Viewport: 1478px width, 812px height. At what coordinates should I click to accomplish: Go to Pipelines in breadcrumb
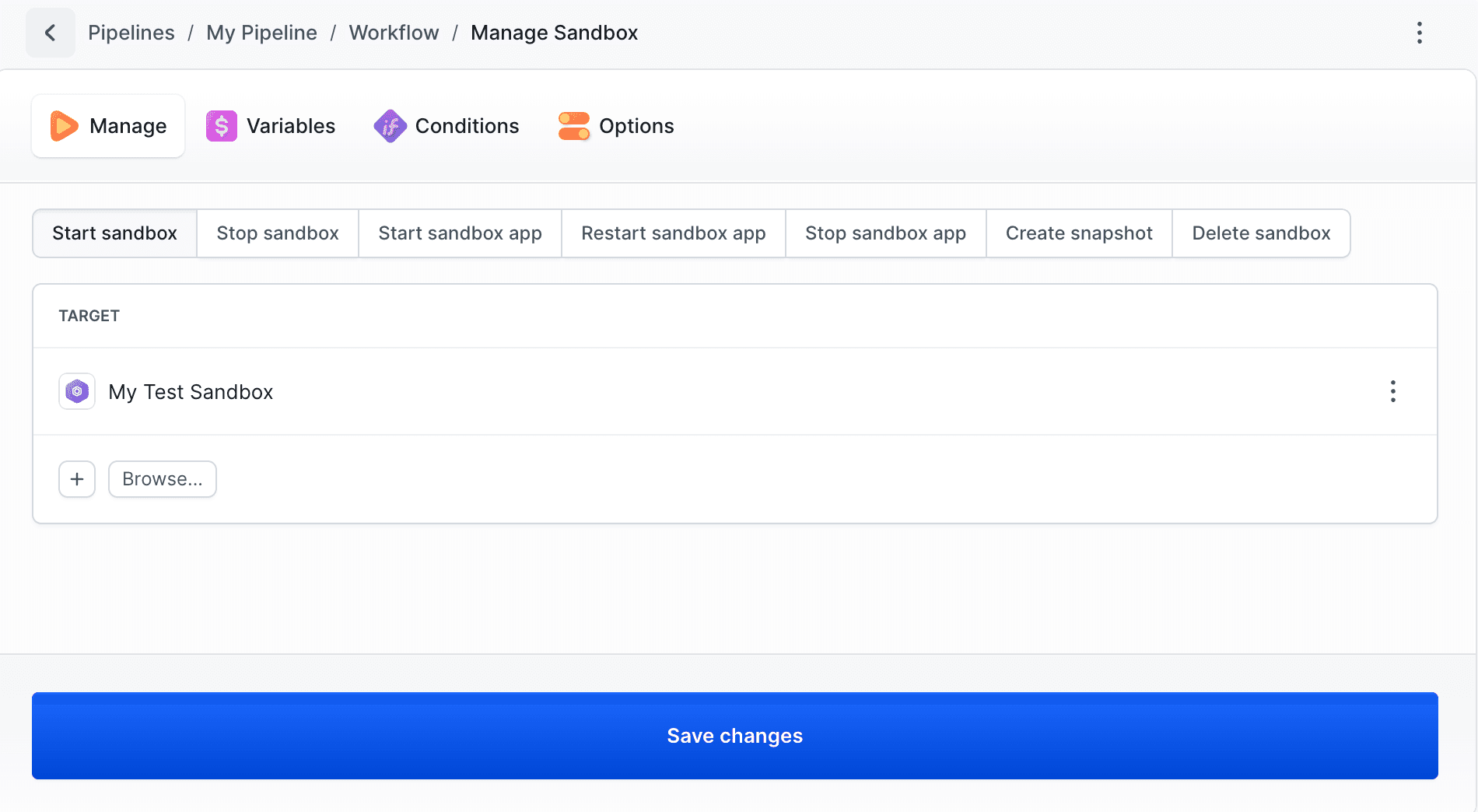tap(131, 33)
